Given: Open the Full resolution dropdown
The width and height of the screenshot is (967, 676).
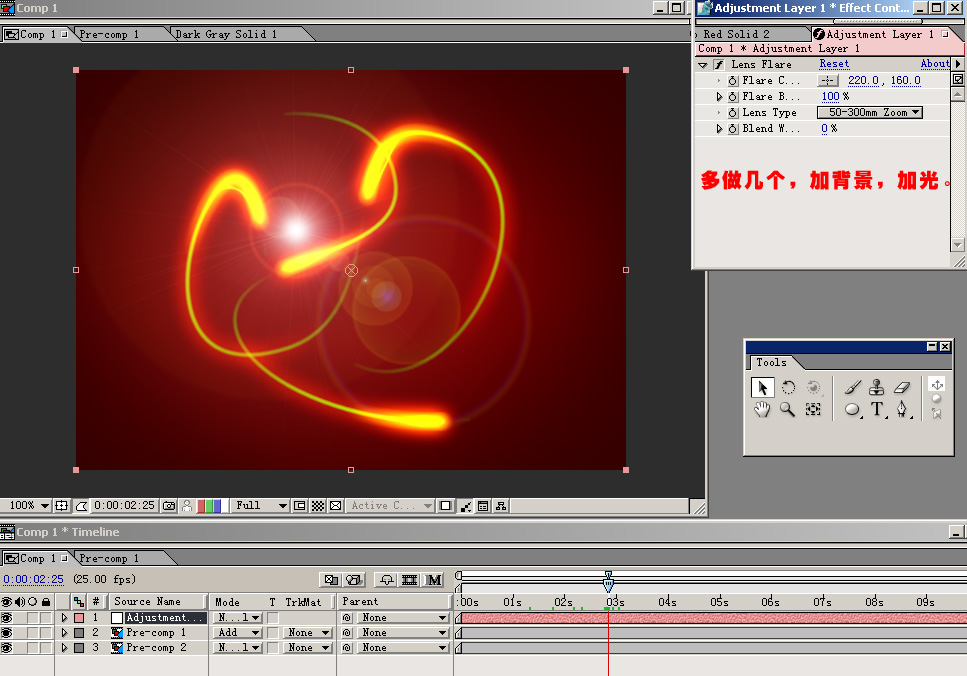Looking at the screenshot, I should (260, 506).
